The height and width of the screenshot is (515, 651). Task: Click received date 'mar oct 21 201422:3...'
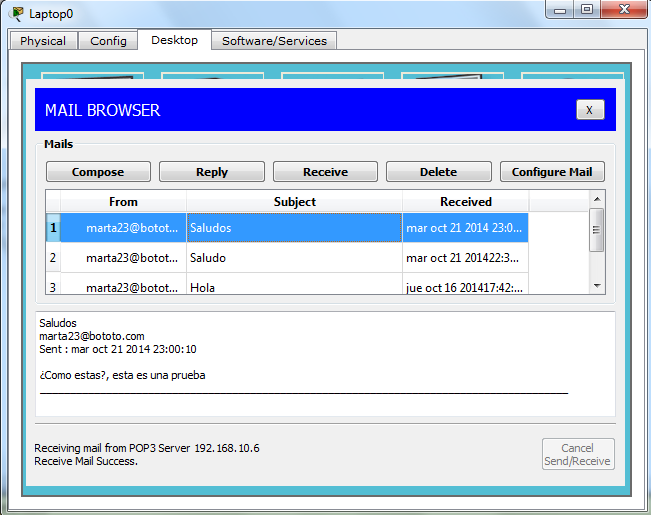[x=465, y=258]
